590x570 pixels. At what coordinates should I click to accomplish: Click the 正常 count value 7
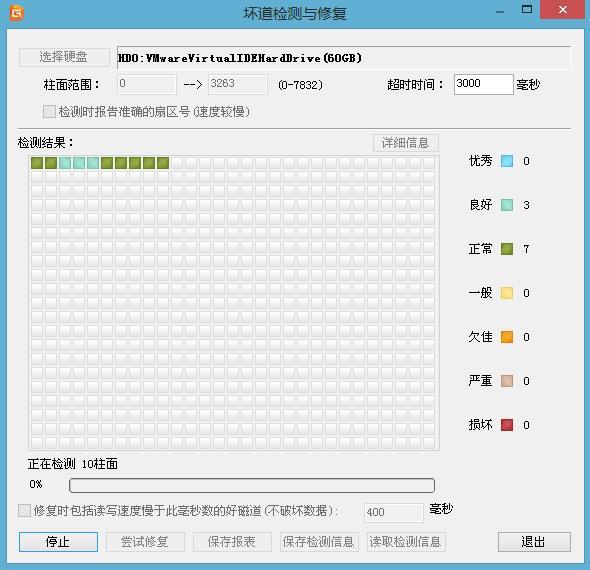[526, 249]
